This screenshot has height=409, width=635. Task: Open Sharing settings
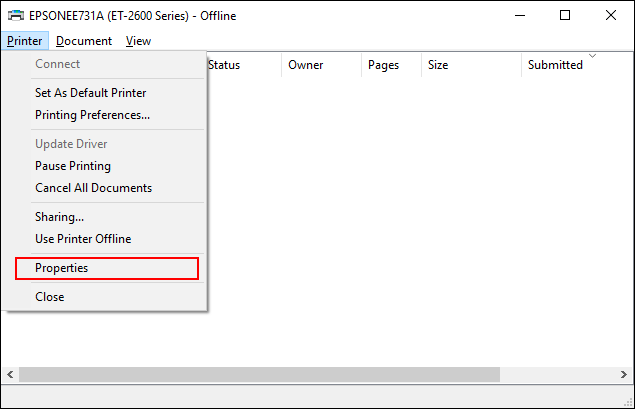tap(59, 217)
